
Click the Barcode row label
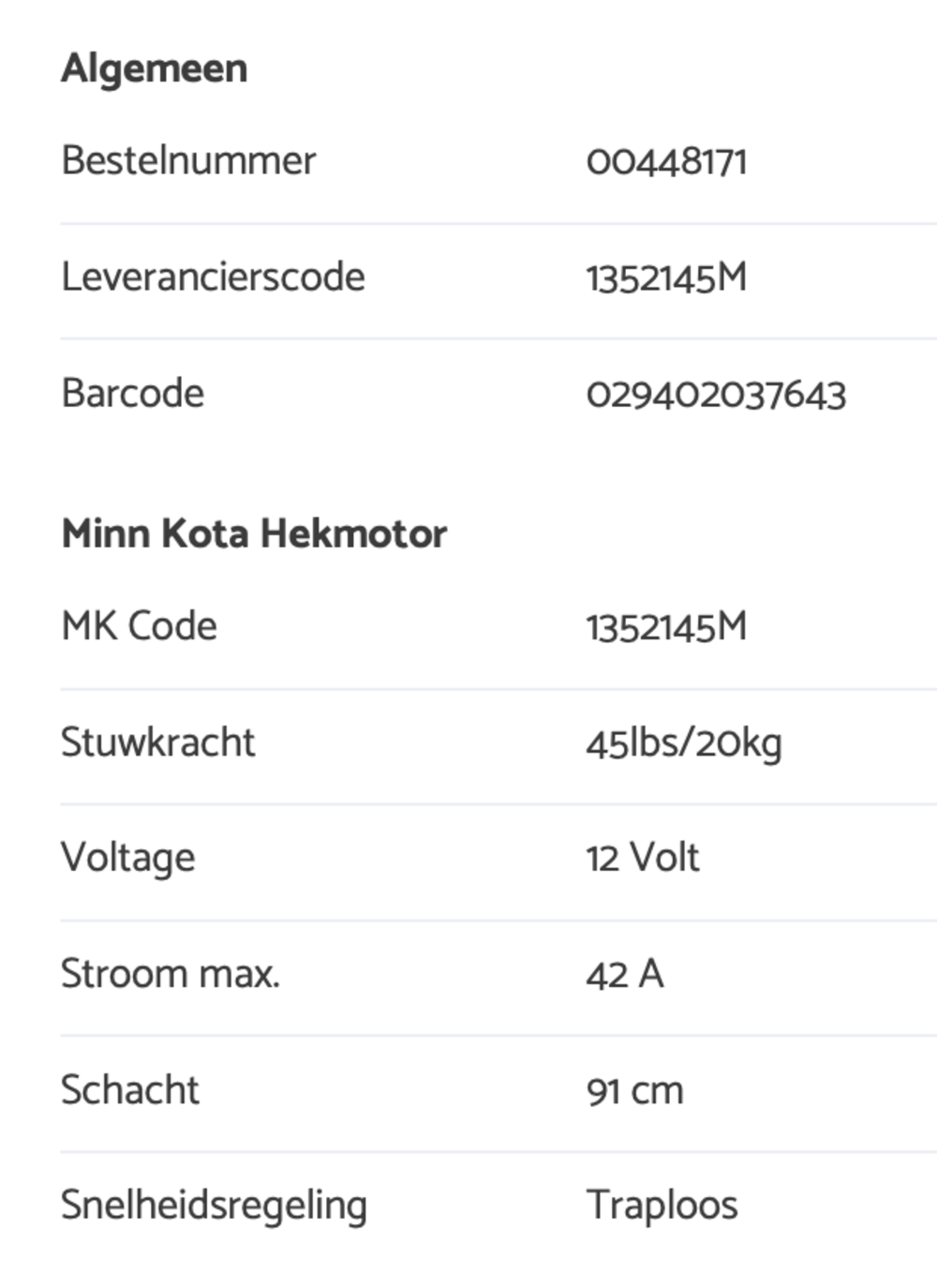pyautogui.click(x=132, y=393)
